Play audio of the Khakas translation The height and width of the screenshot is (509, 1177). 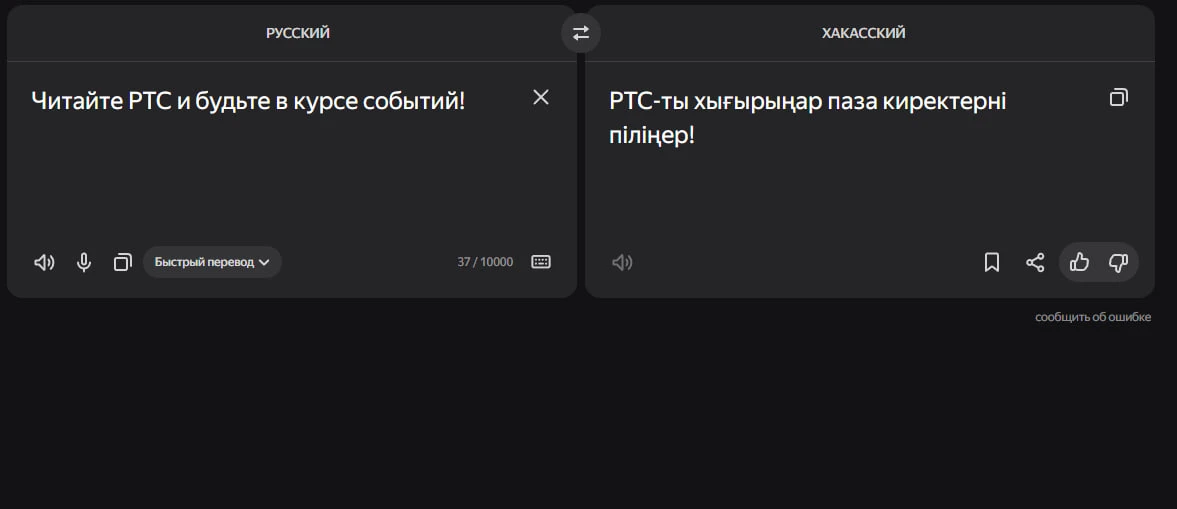pyautogui.click(x=622, y=263)
